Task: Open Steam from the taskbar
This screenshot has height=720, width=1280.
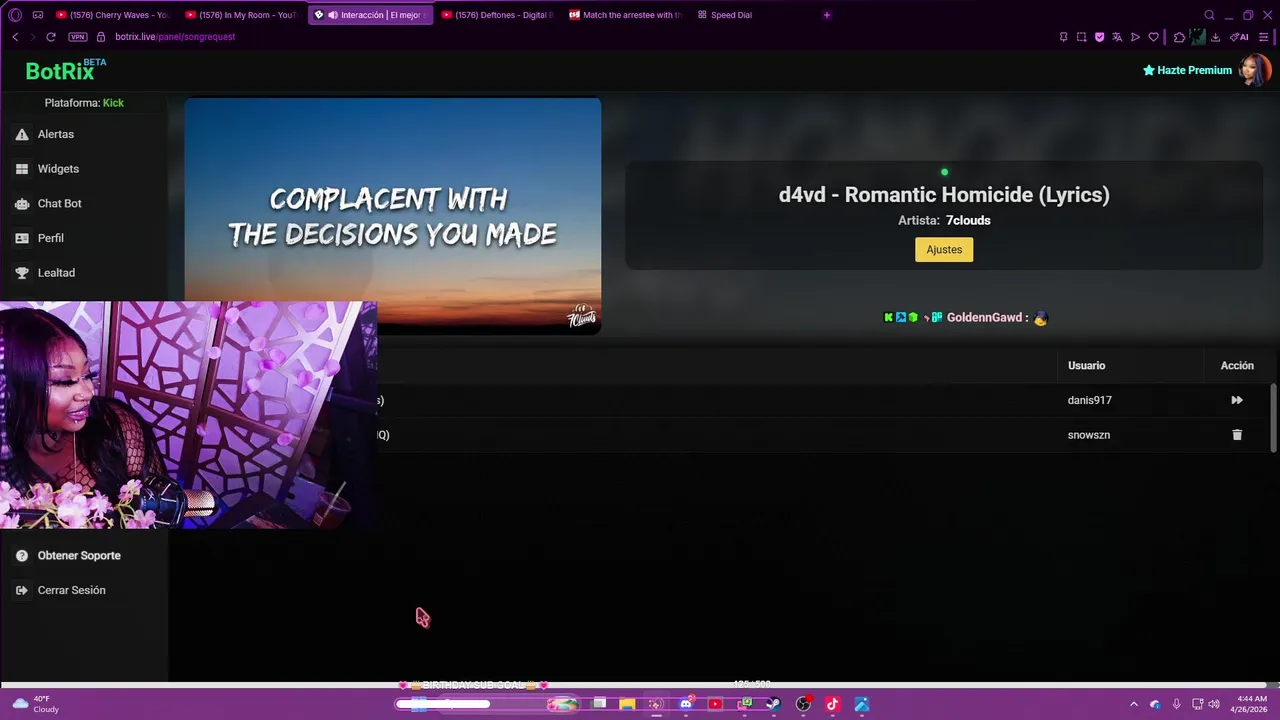Action: pos(773,704)
